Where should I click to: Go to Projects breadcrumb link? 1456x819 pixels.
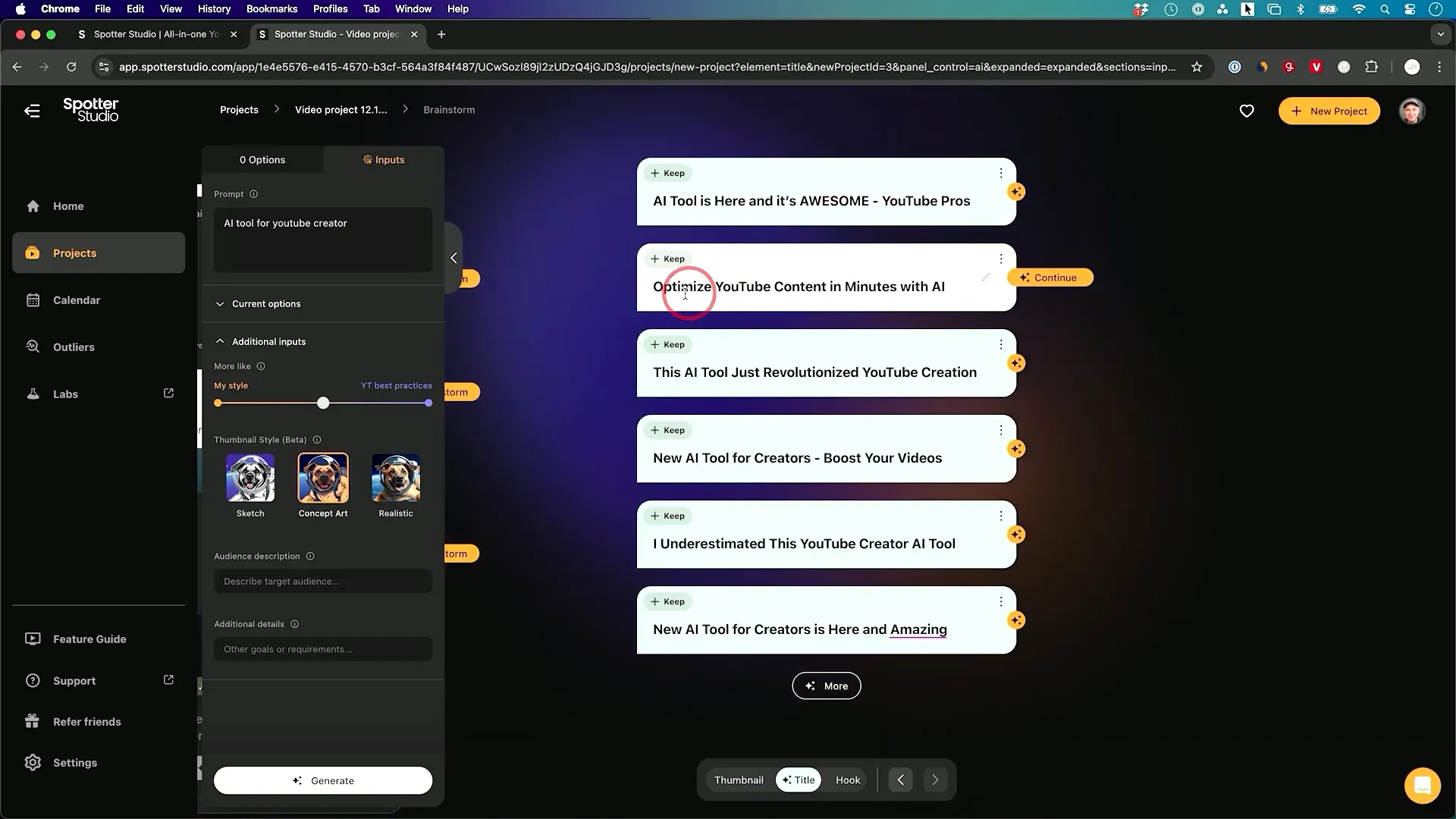pyautogui.click(x=239, y=110)
